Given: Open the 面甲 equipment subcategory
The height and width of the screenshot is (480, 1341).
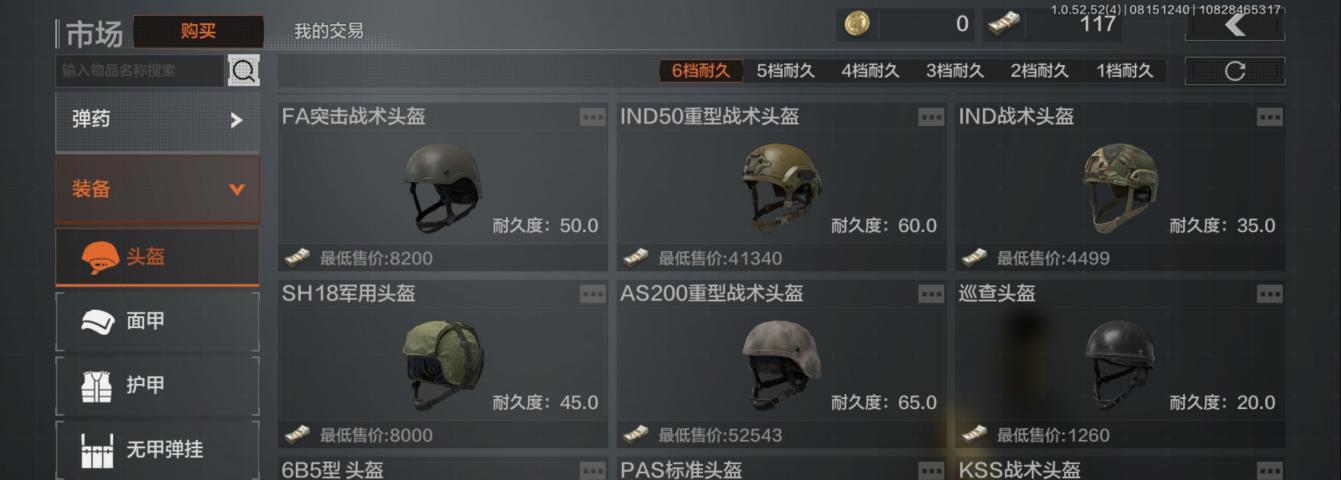Looking at the screenshot, I should [157, 322].
